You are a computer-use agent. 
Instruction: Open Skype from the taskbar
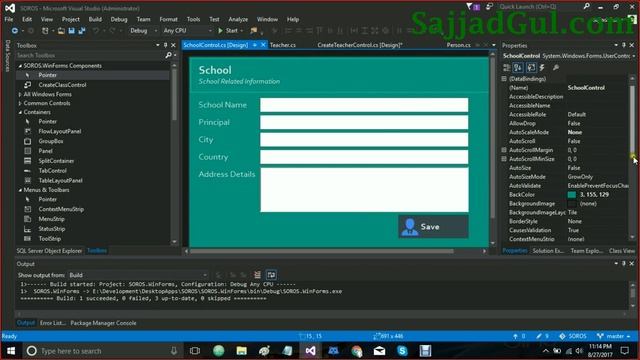coord(402,351)
